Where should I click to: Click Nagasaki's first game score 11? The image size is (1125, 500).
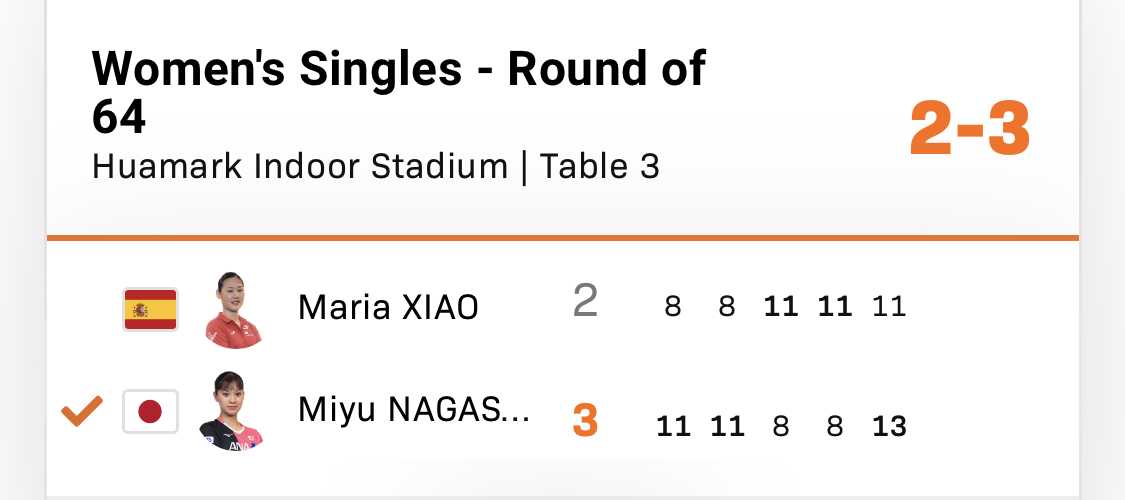(x=674, y=427)
